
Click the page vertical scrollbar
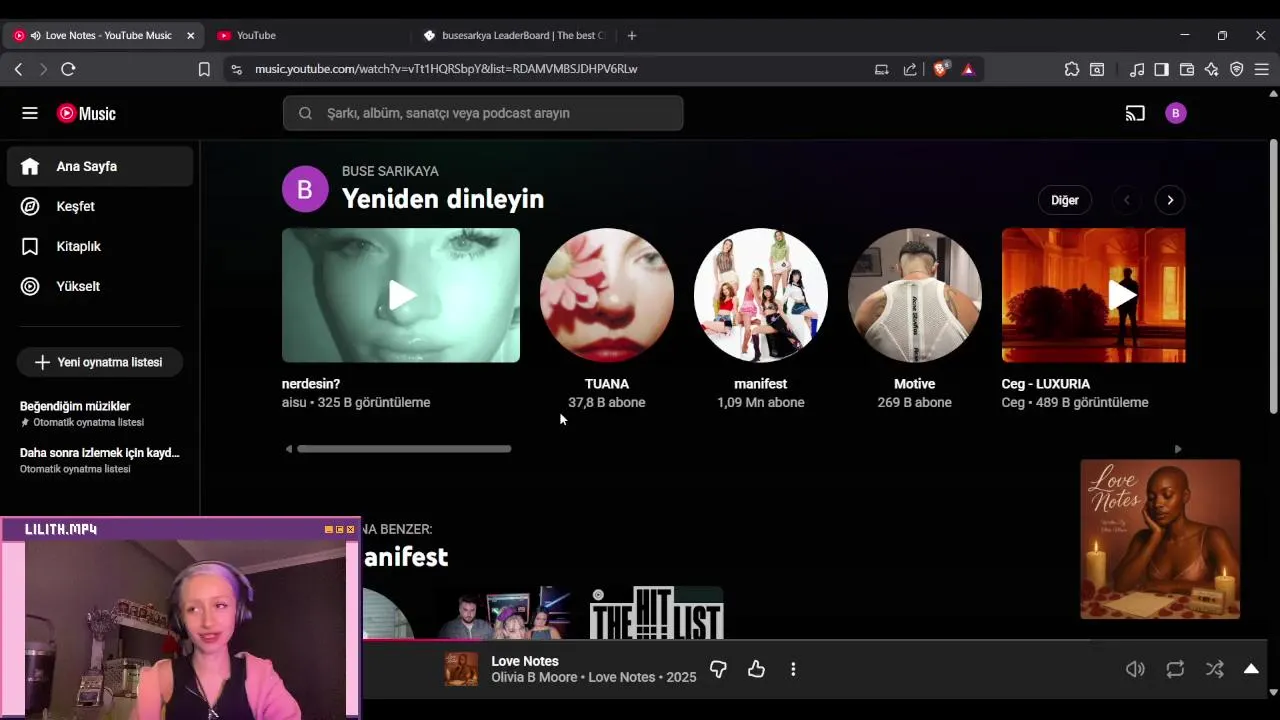click(x=1273, y=275)
